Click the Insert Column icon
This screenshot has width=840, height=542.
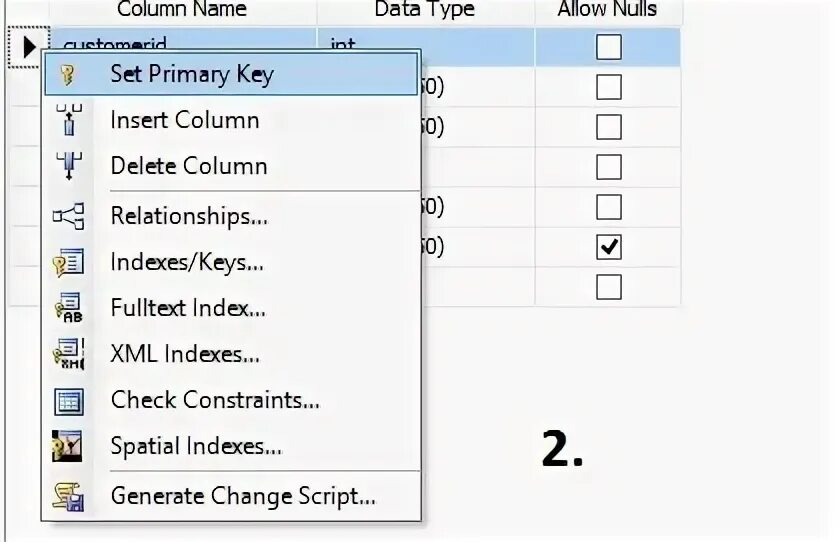pos(69,119)
